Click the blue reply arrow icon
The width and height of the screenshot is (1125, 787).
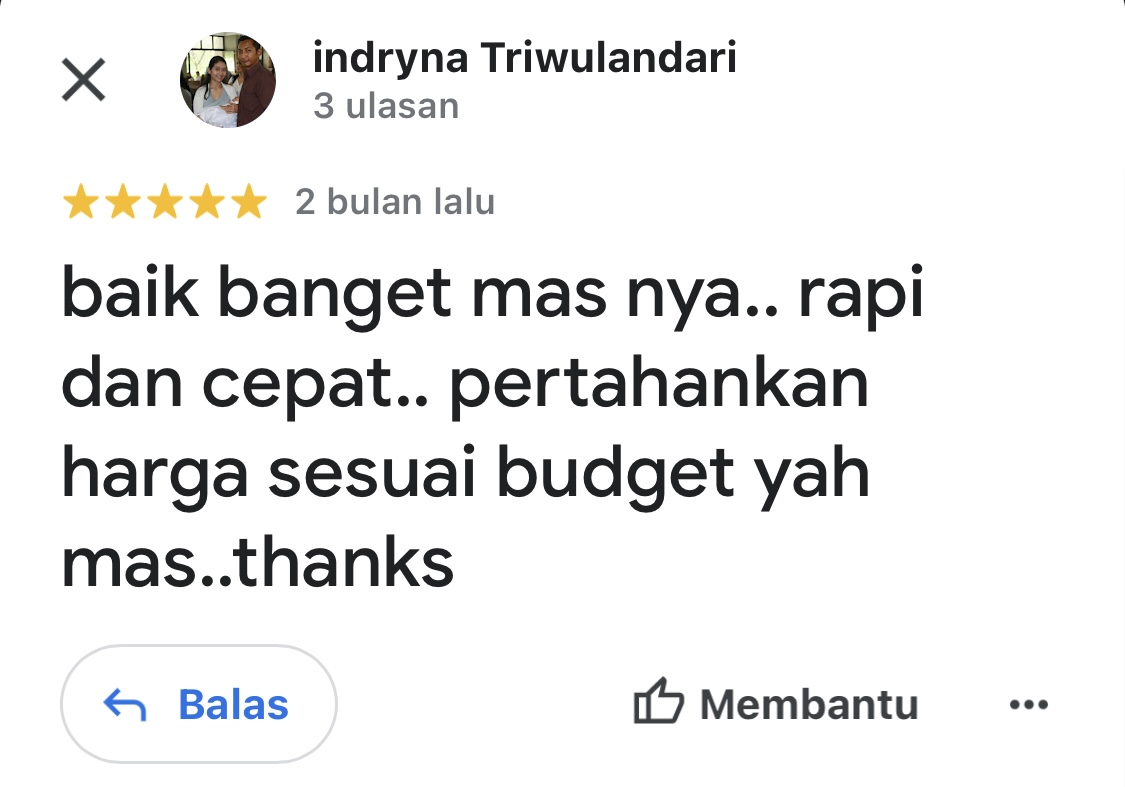(x=125, y=704)
